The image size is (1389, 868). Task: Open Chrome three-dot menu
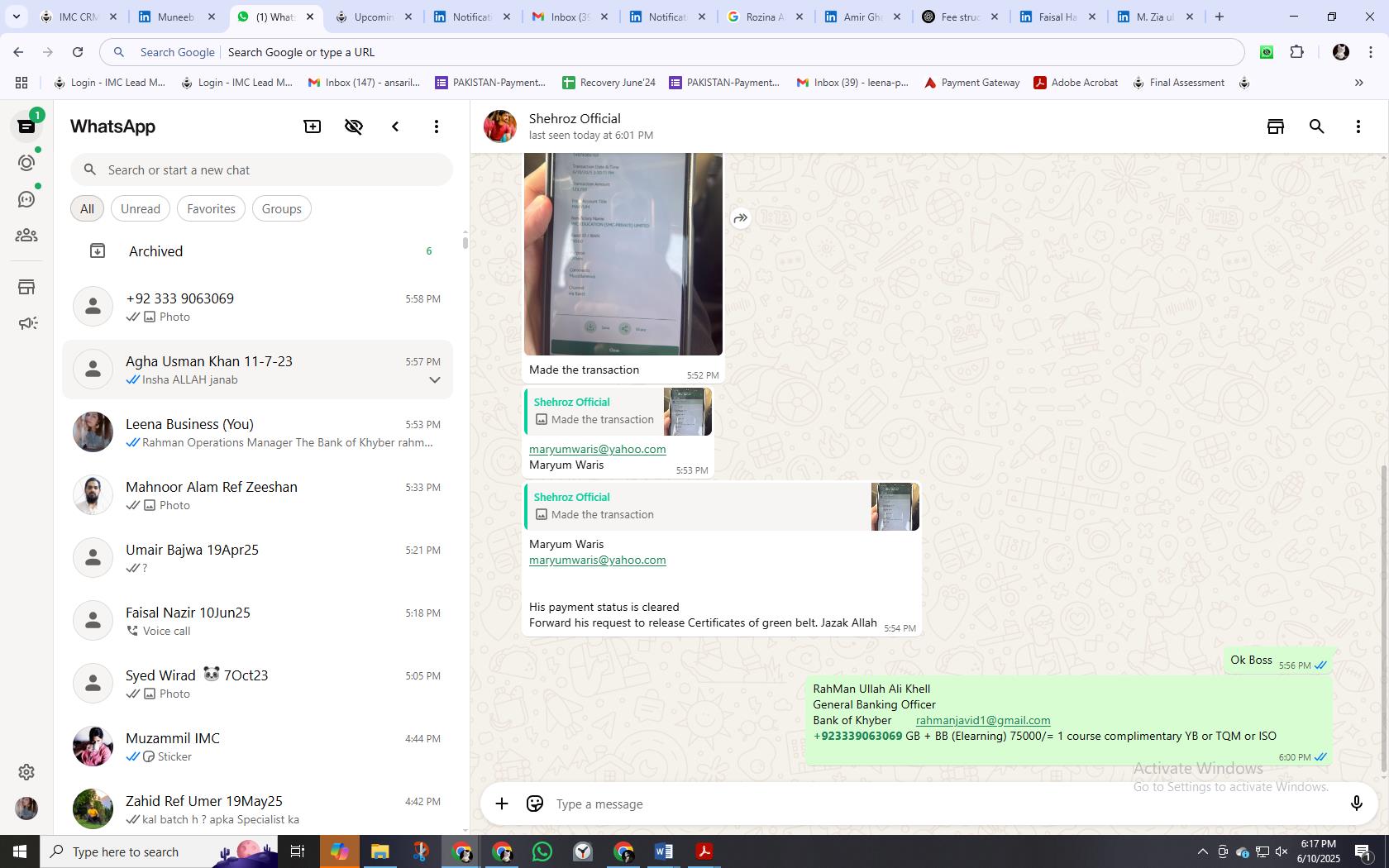click(x=1371, y=52)
